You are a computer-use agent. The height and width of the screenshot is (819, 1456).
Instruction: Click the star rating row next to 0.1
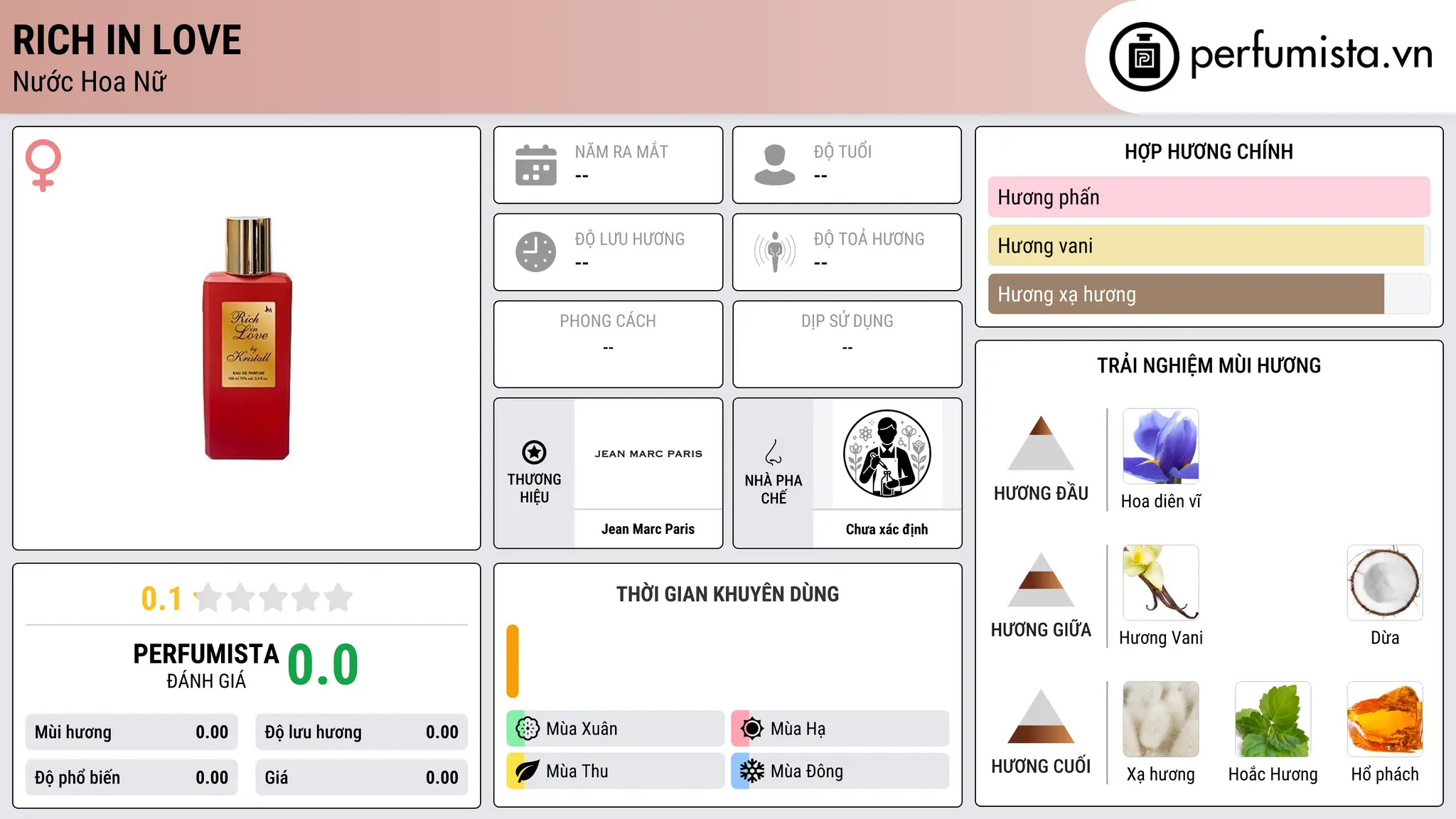click(x=274, y=598)
